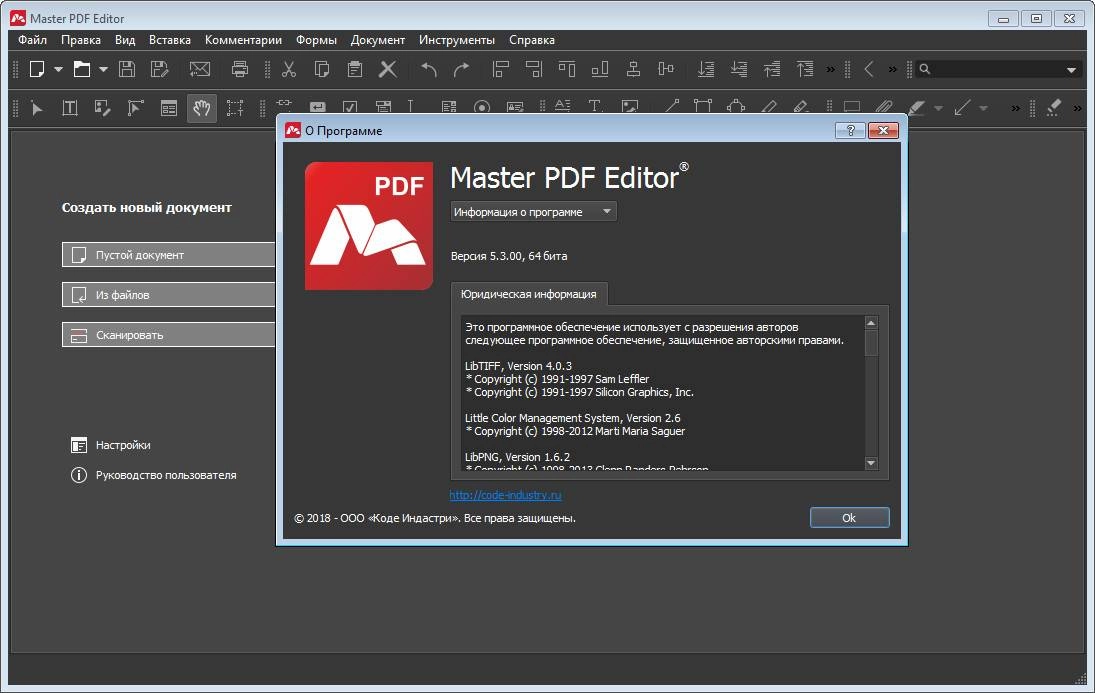Click the 'Пустой документ' button
This screenshot has width=1095, height=693.
tap(168, 255)
